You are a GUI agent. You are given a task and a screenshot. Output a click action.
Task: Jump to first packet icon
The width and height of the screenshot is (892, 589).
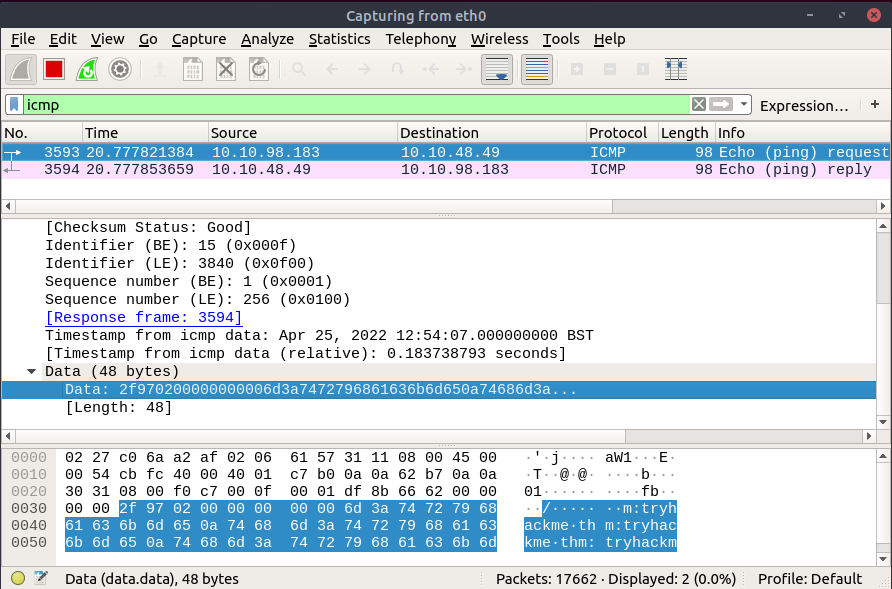point(431,69)
